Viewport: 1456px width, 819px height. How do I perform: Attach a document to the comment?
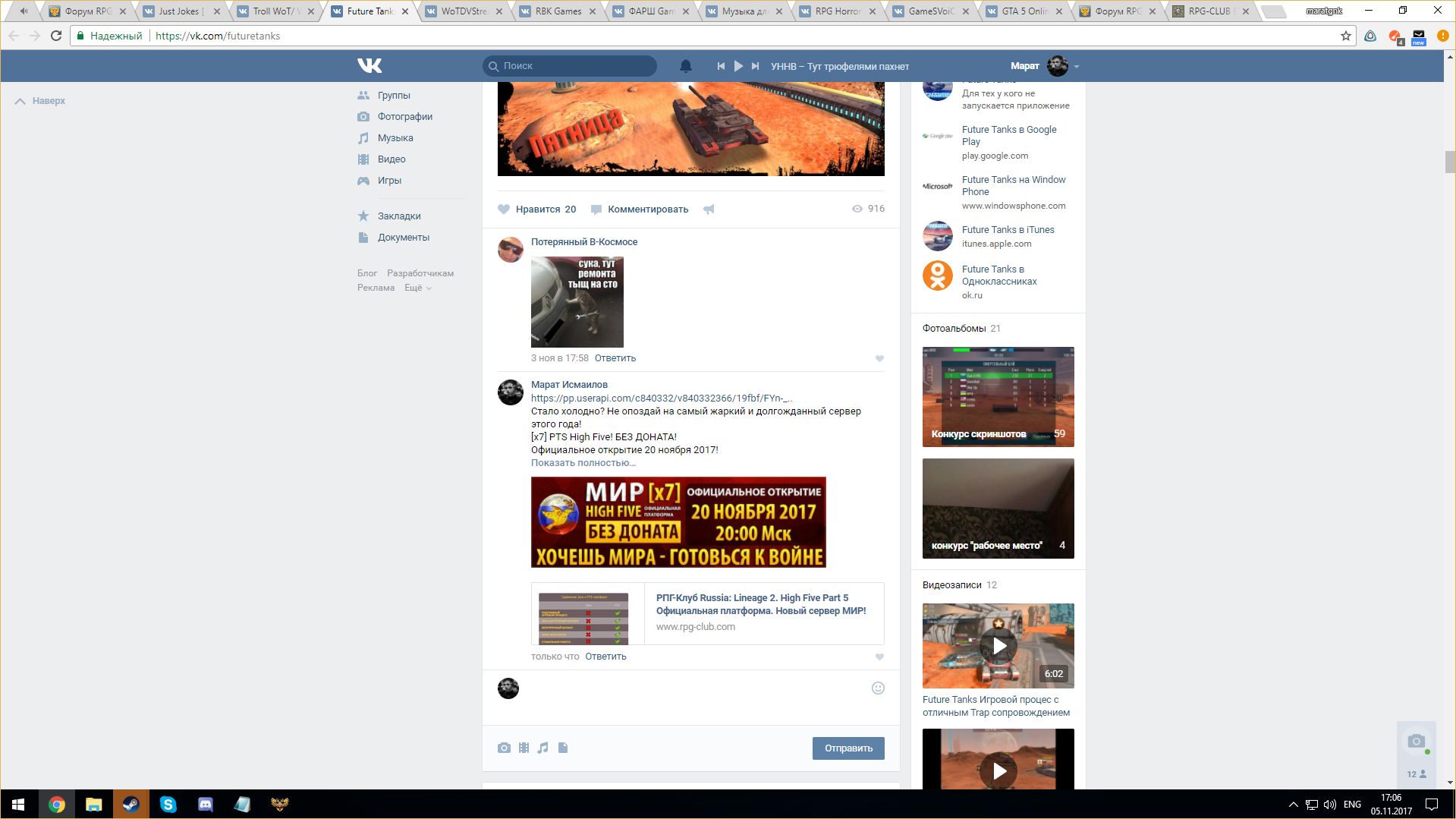click(563, 748)
